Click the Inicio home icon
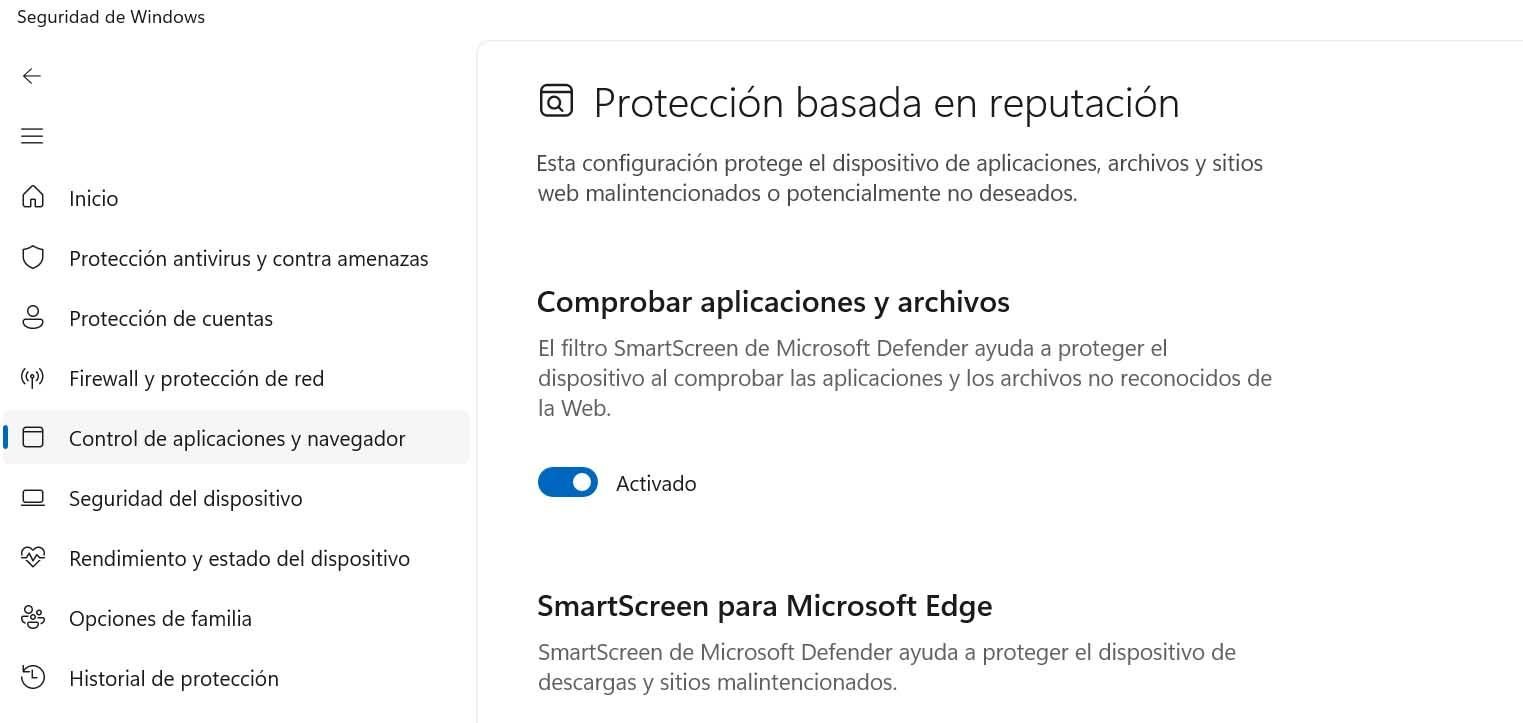 [33, 197]
